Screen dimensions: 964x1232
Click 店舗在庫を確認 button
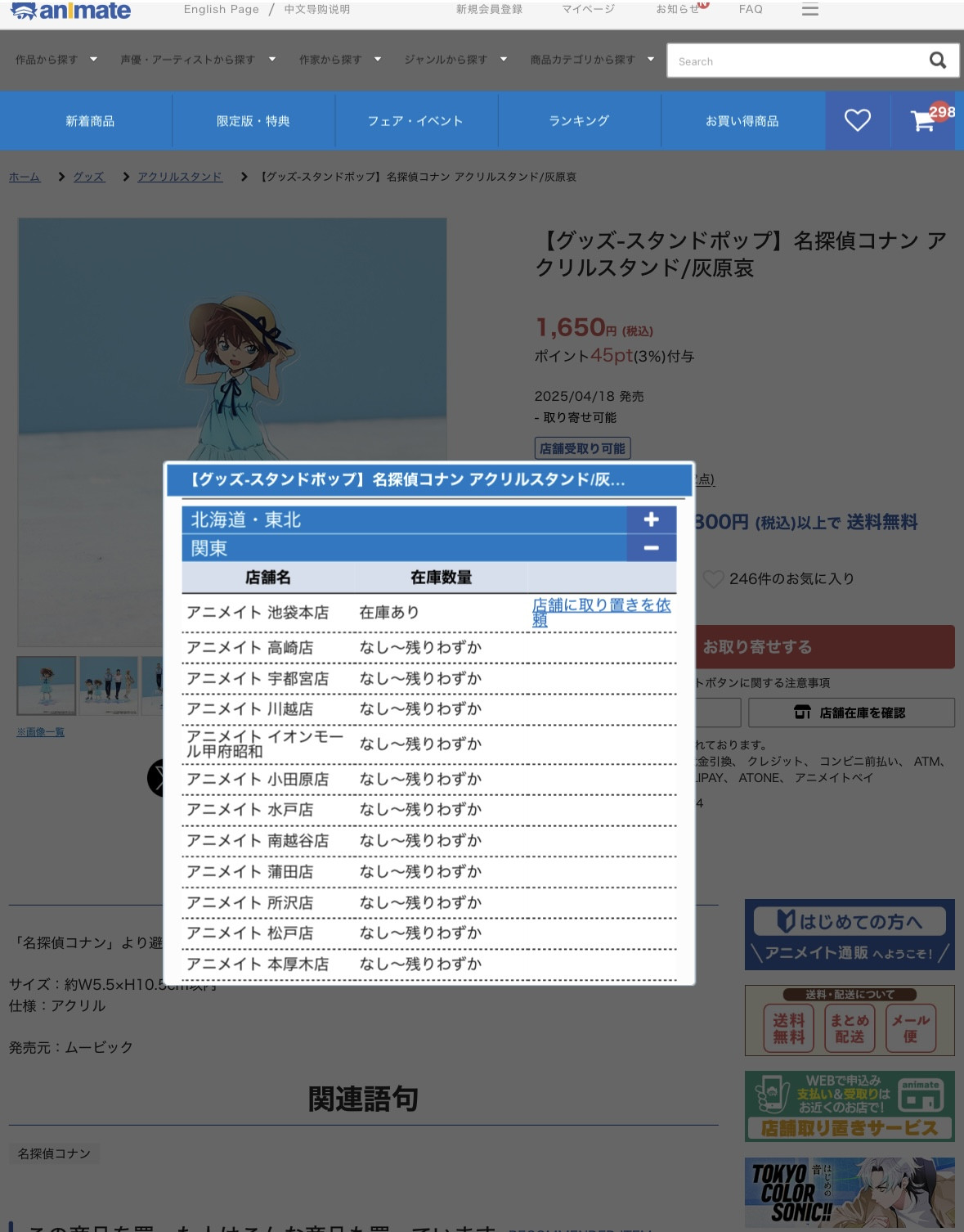tap(851, 713)
